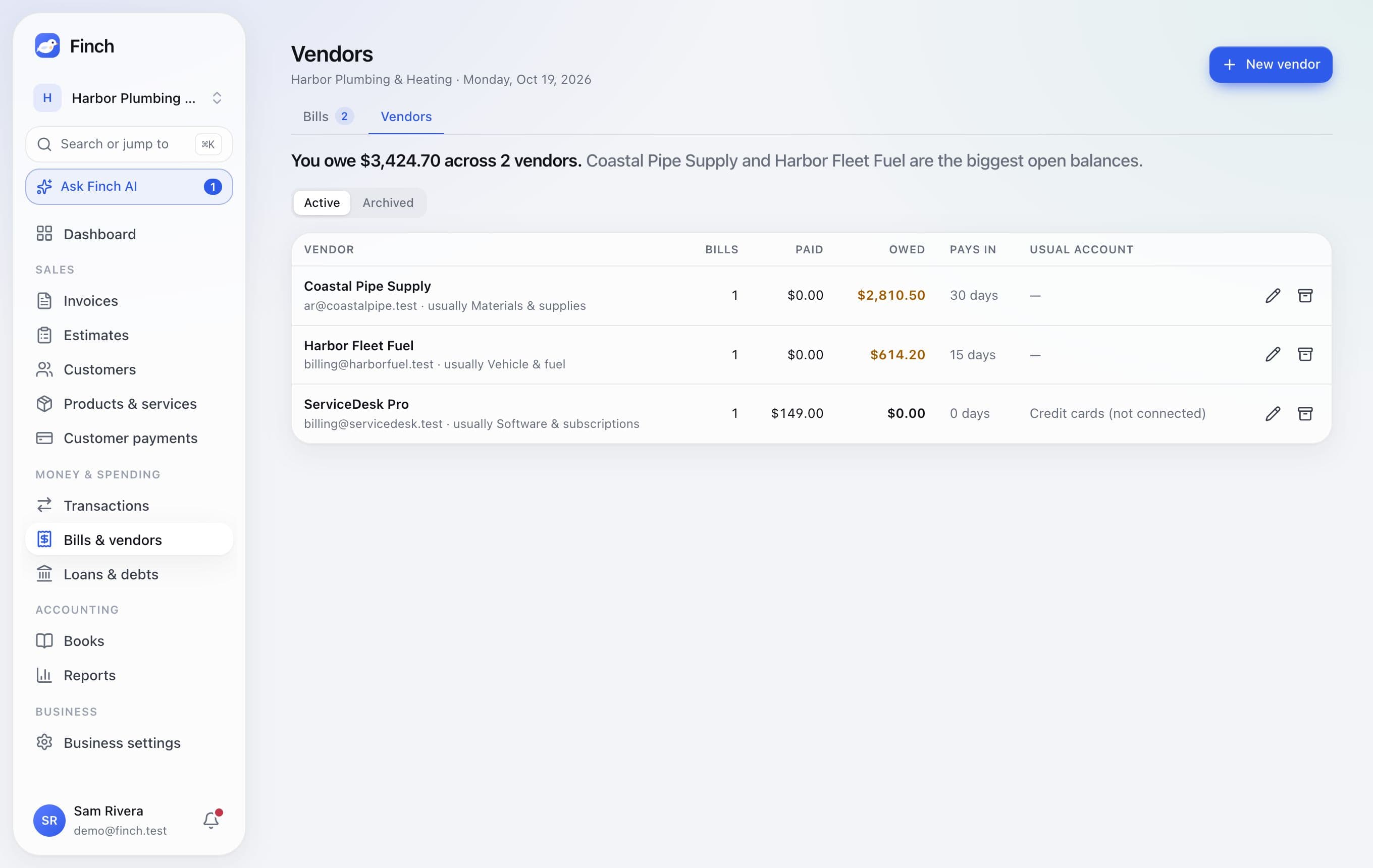
Task: Archive Coastal Pipe Supply vendor
Action: (x=1305, y=295)
